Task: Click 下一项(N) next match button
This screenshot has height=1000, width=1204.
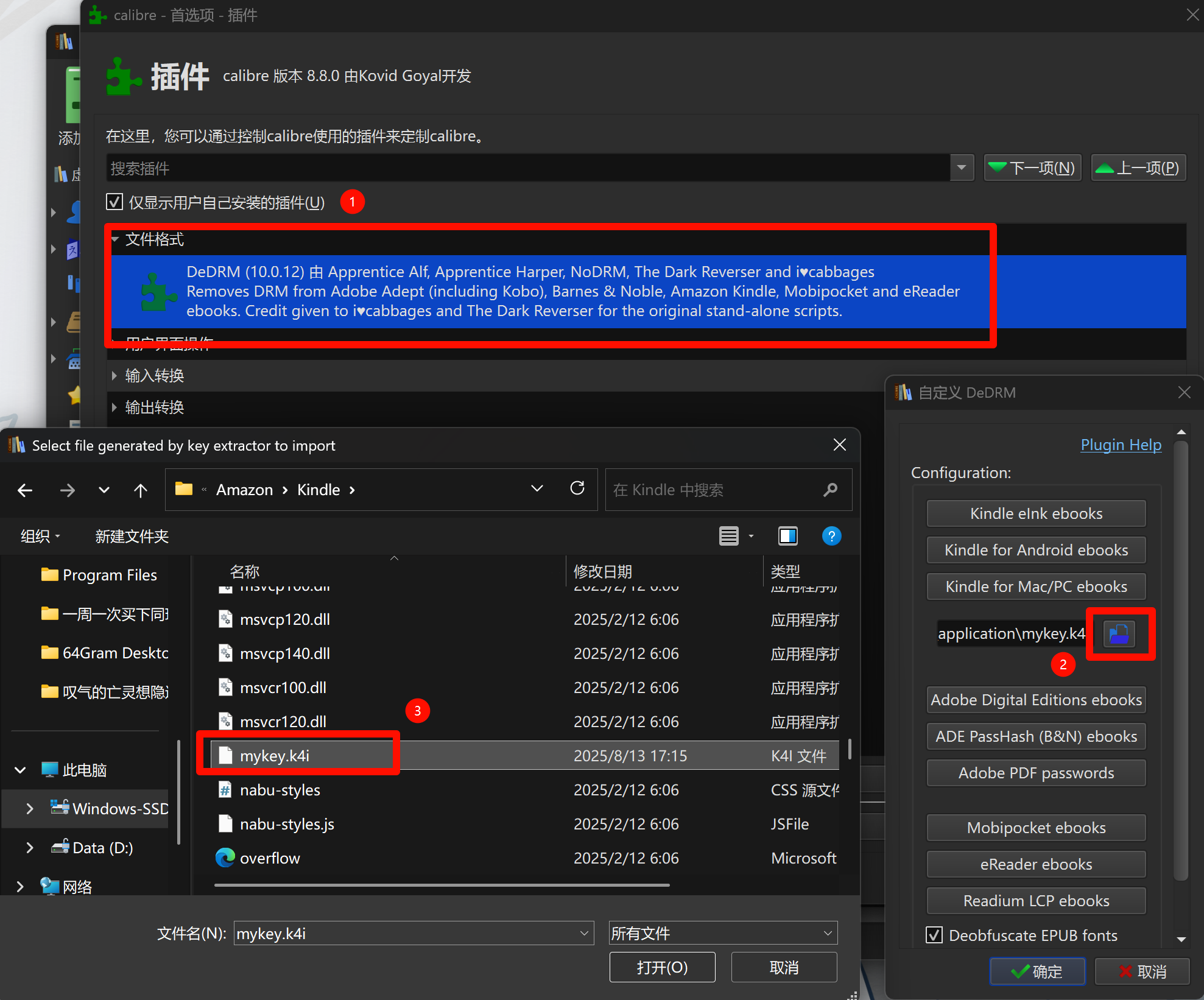Action: click(x=1033, y=167)
